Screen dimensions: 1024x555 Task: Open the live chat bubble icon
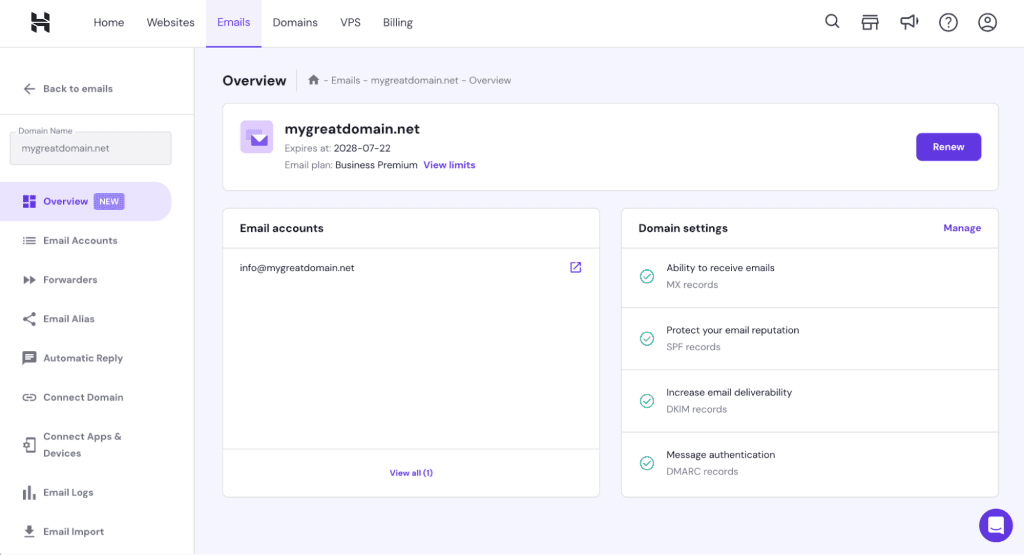coord(995,525)
